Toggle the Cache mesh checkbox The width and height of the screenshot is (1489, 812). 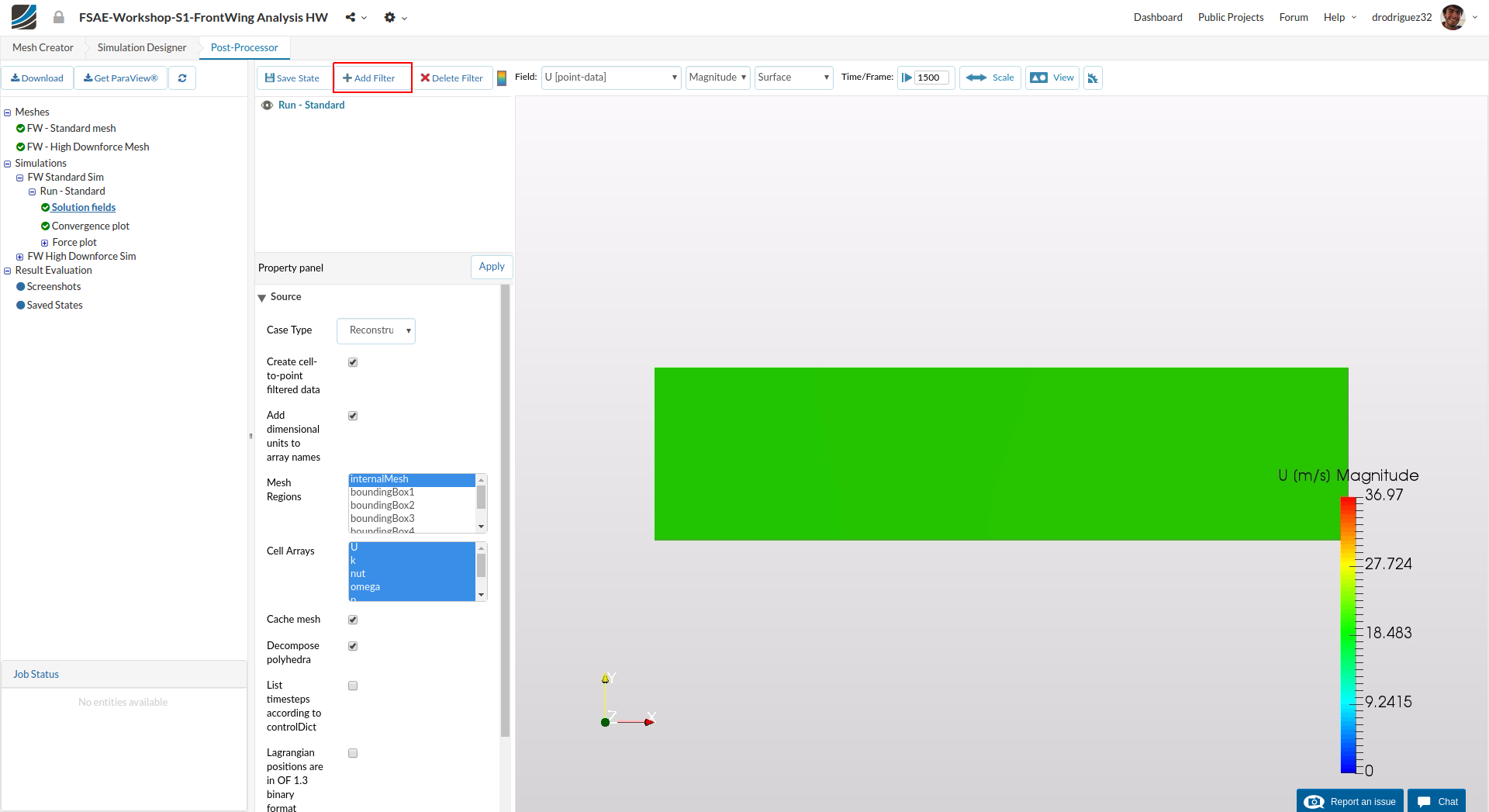[x=353, y=620]
